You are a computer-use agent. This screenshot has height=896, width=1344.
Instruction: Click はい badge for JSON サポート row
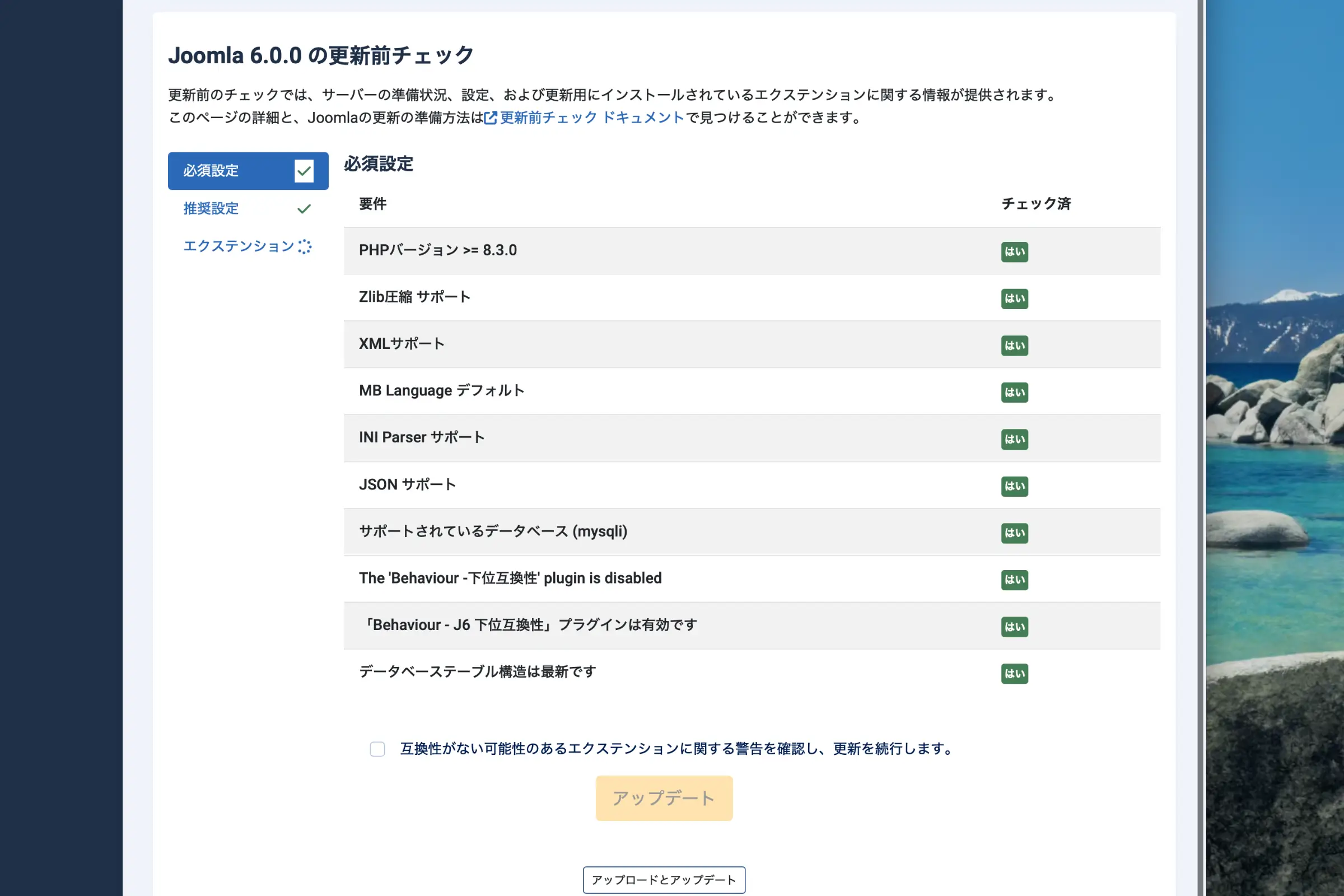pyautogui.click(x=1014, y=486)
